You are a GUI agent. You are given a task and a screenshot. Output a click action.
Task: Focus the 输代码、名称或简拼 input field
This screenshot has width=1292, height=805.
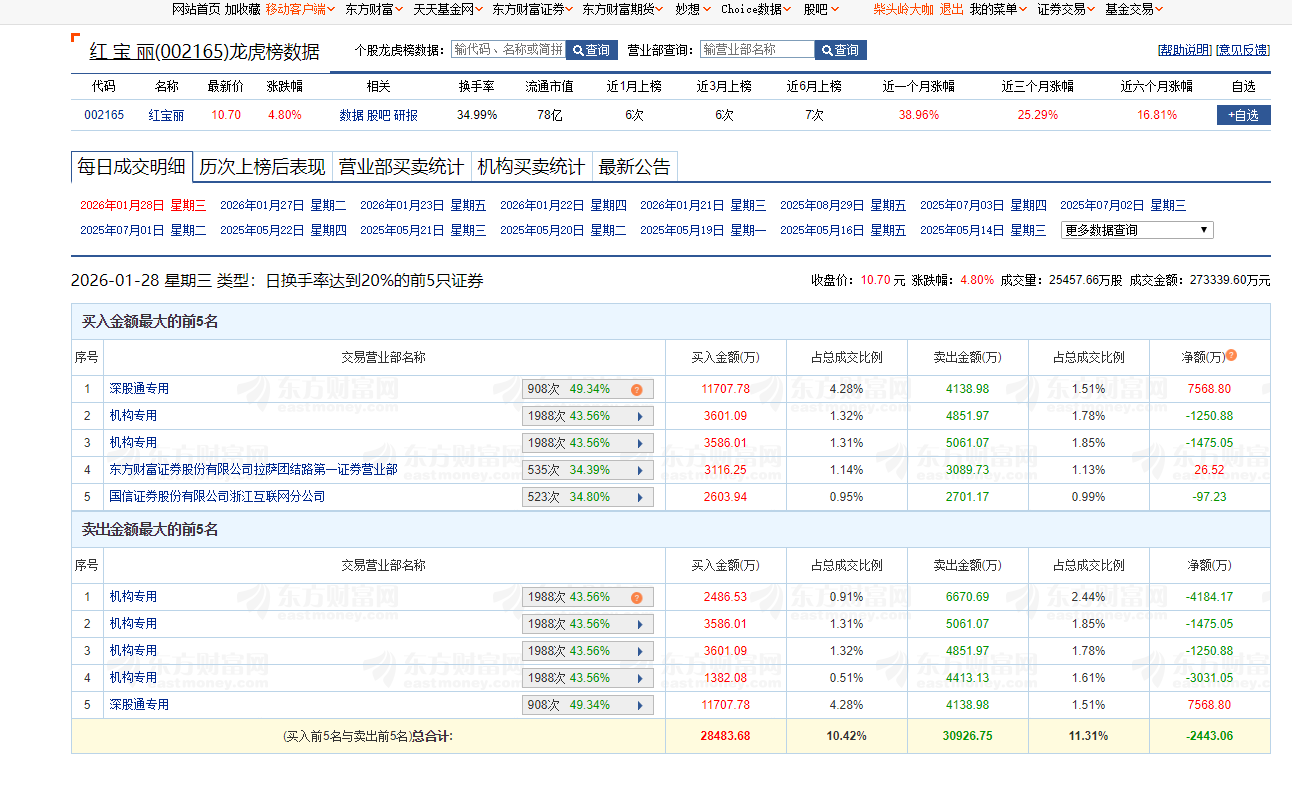pos(508,49)
